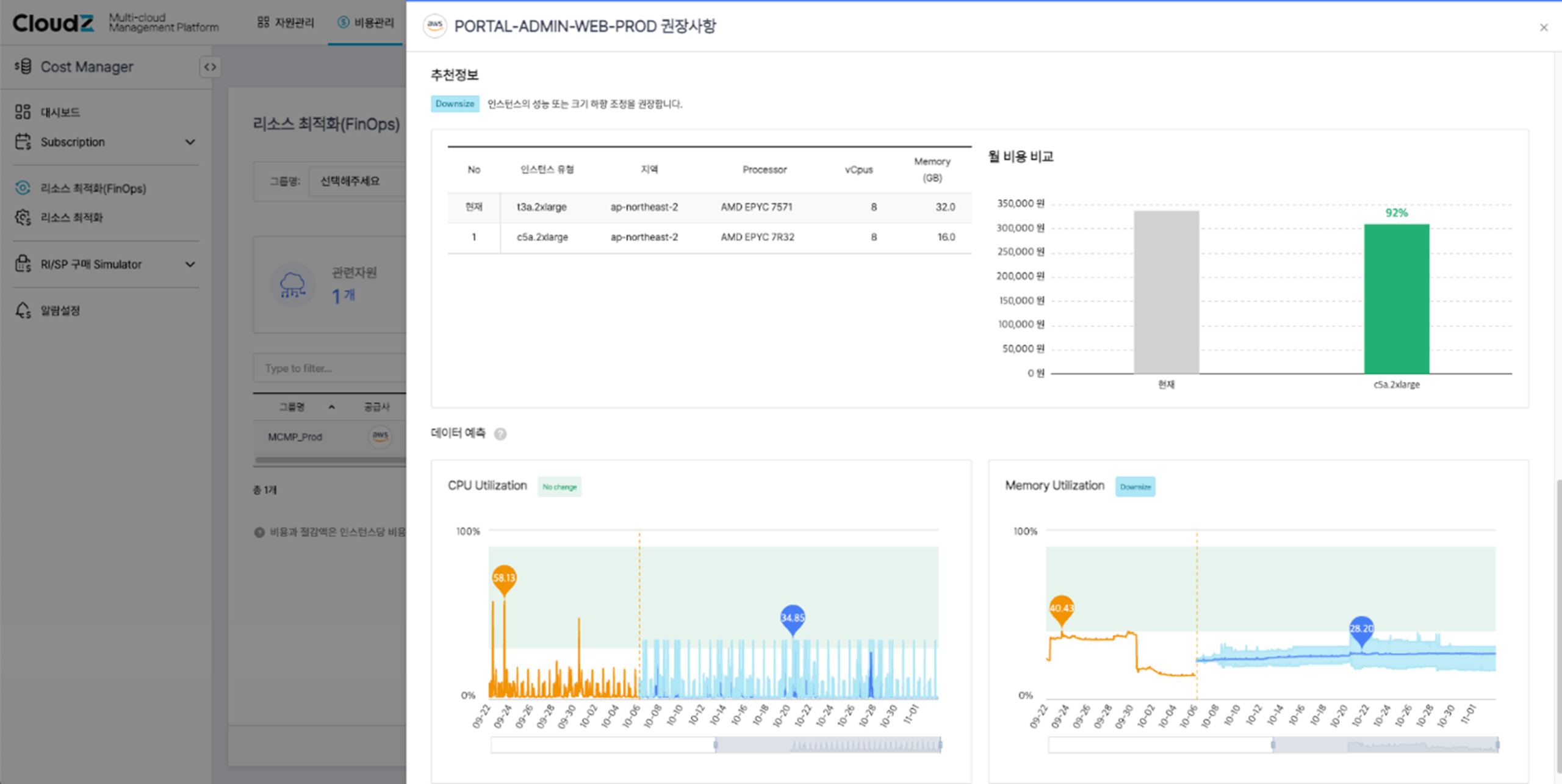Viewport: 1562px width, 784px height.
Task: Click the AWS icon next to MCMP_Prod
Action: tap(380, 436)
